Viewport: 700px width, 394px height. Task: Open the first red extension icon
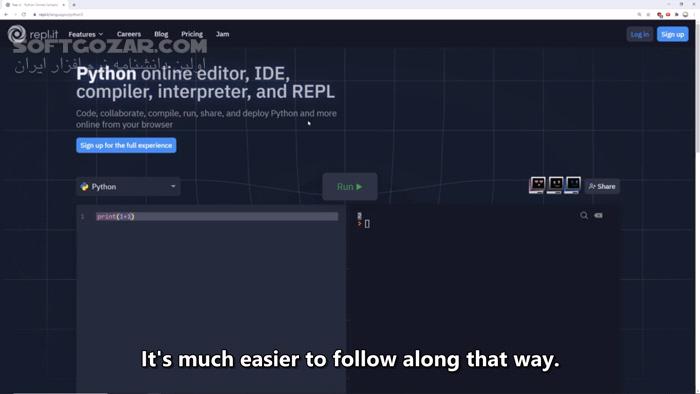click(x=660, y=14)
